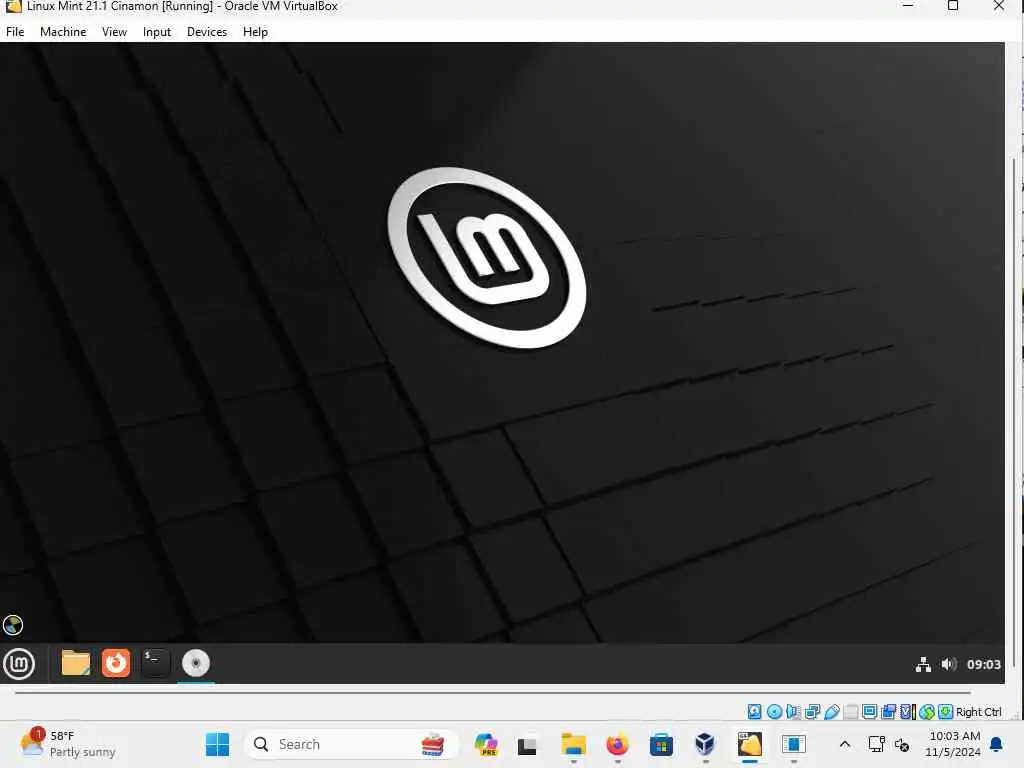Open the Mint panel clock showing 09:03
Viewport: 1024px width, 768px height.
coord(984,665)
